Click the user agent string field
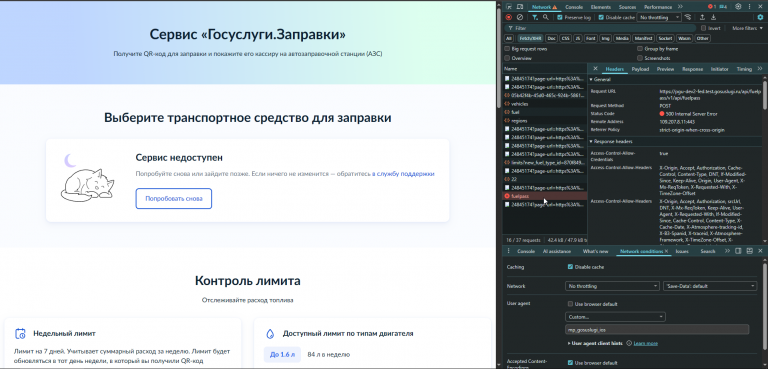 657,329
